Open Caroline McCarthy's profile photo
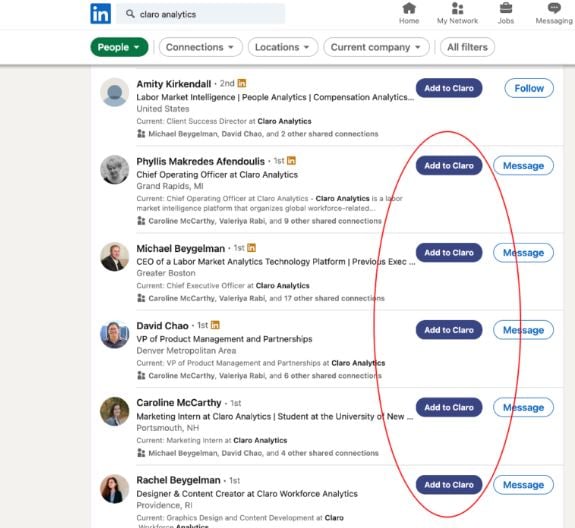The width and height of the screenshot is (575, 528). click(115, 411)
